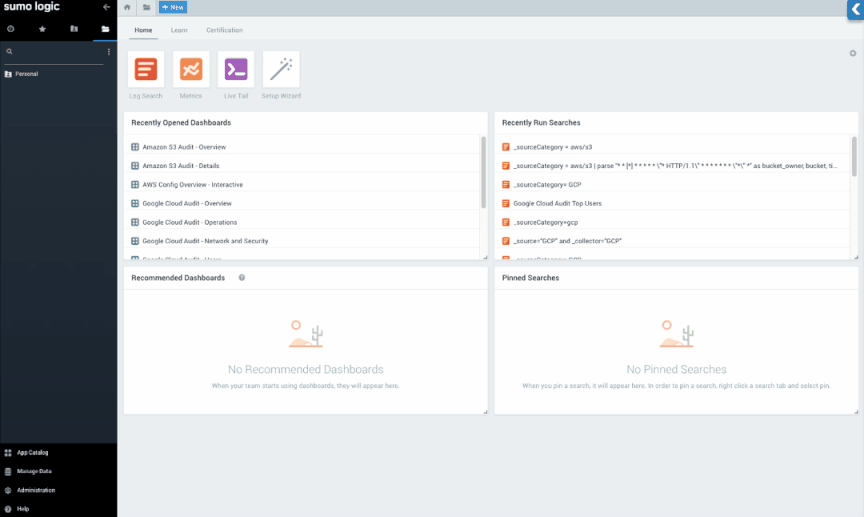Open Google Cloud Audit Top Users search
Viewport: 864px width, 517px height.
(x=557, y=203)
